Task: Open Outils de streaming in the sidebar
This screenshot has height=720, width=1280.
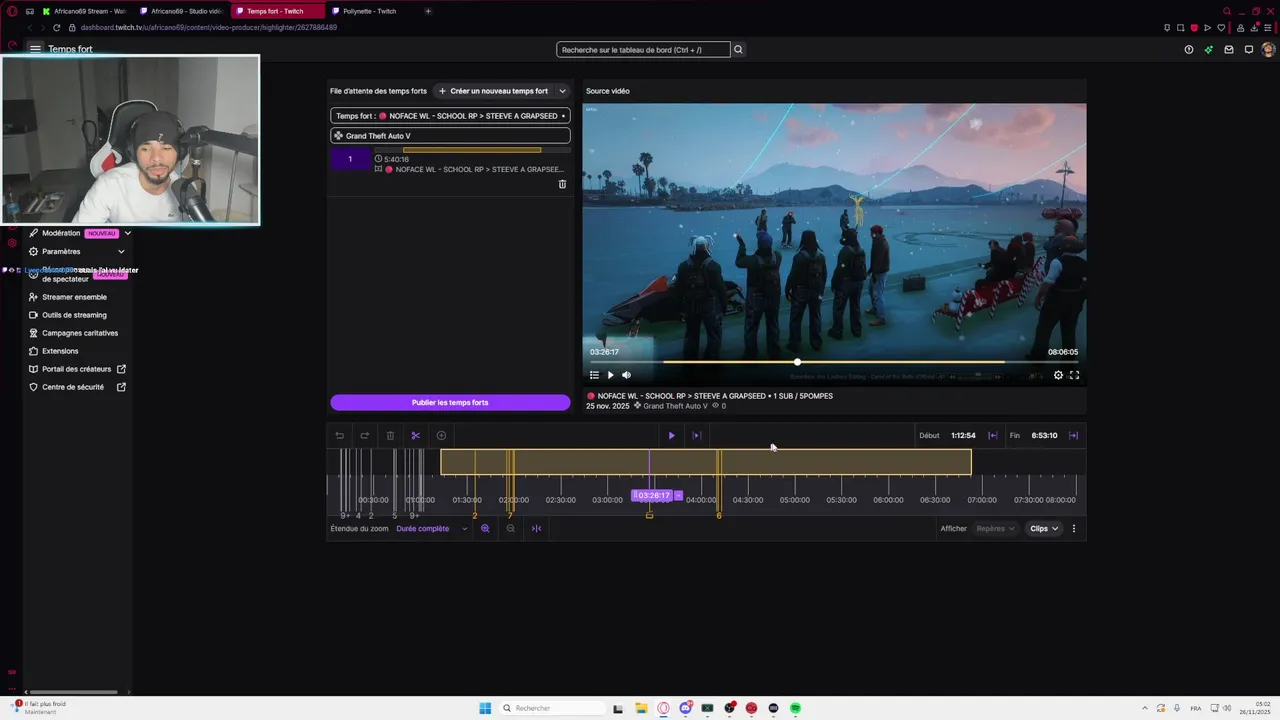Action: [x=68, y=315]
